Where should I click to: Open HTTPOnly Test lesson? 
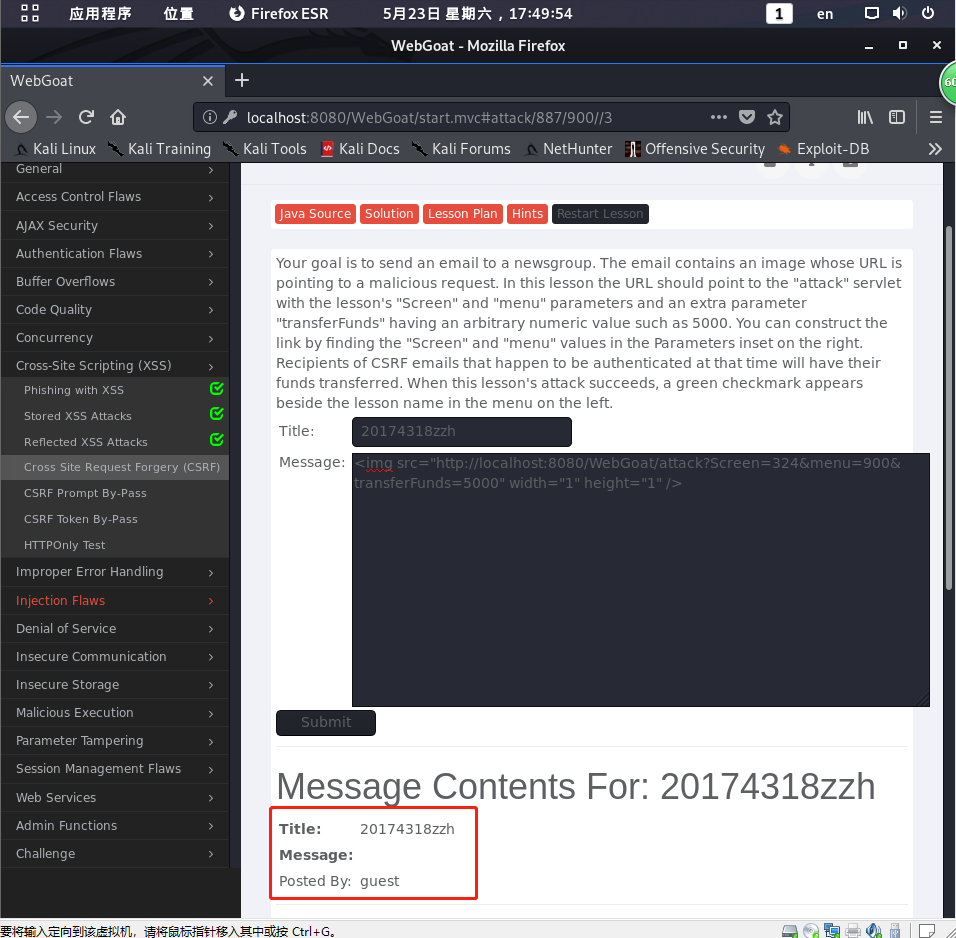click(64, 545)
